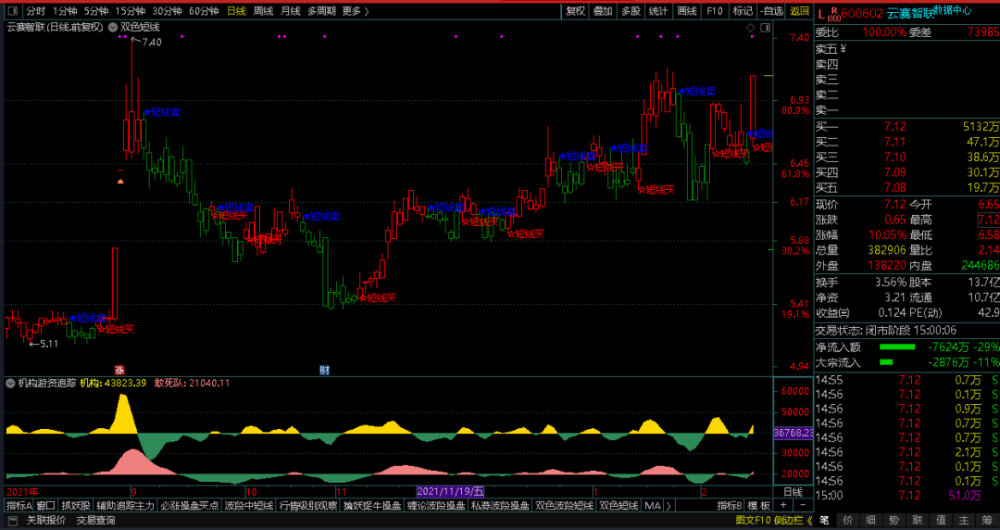Open the 统计 statistics tool
The image size is (1000, 530).
tap(658, 11)
